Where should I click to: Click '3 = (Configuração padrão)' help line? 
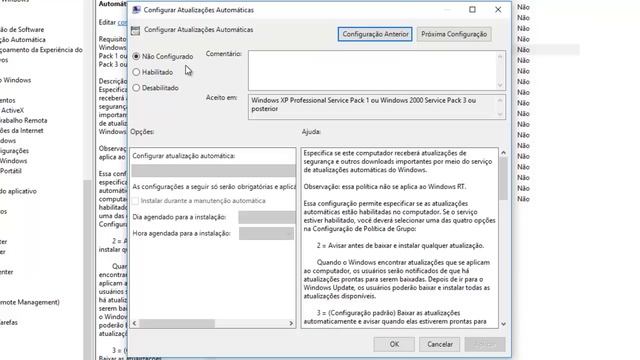389,313
